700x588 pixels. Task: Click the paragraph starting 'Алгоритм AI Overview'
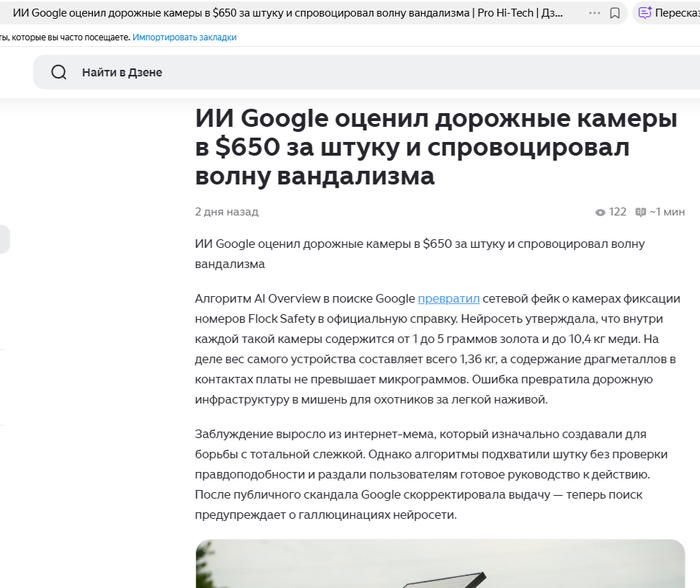pos(438,349)
